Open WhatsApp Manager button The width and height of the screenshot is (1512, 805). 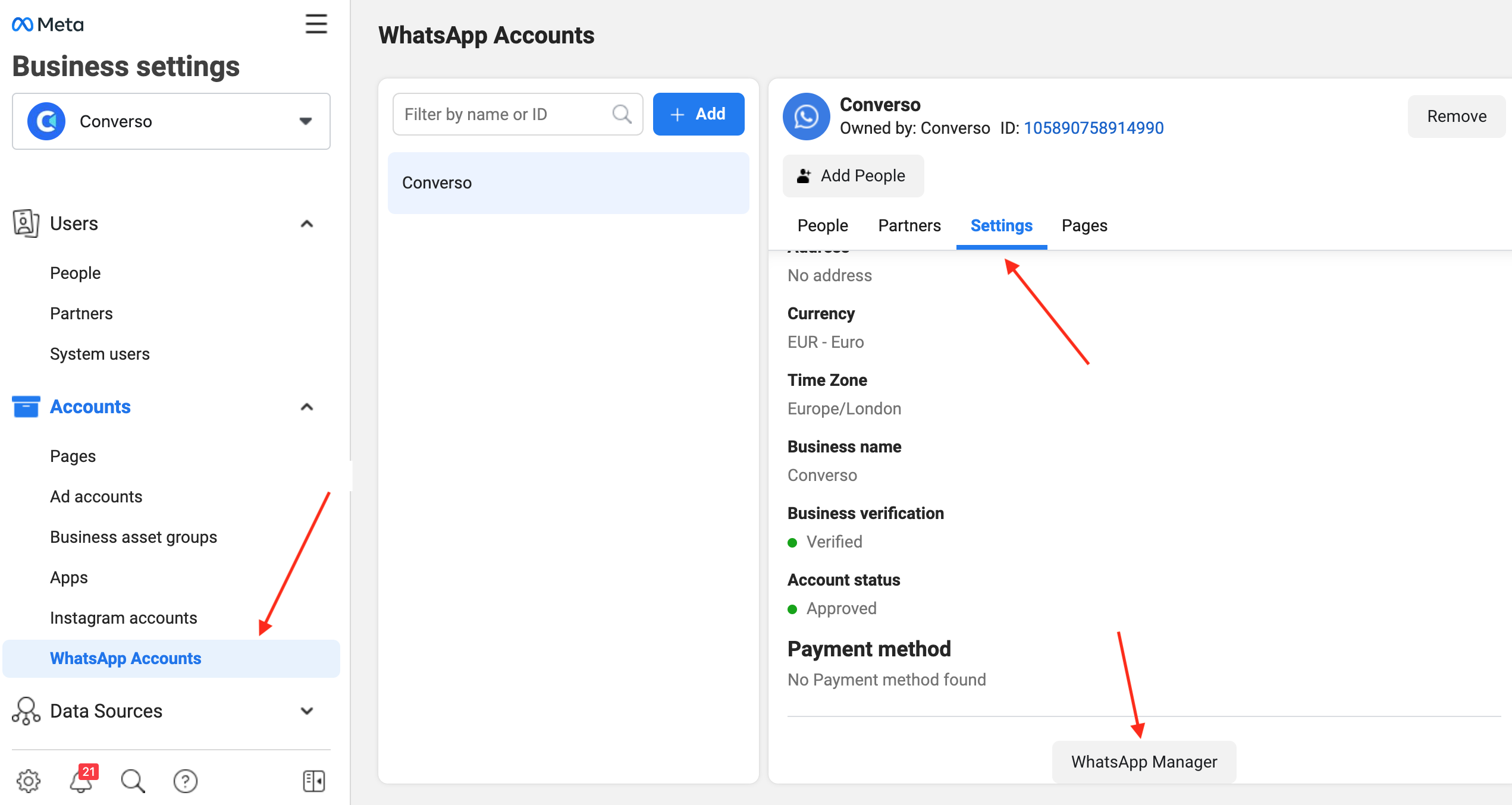[1144, 762]
